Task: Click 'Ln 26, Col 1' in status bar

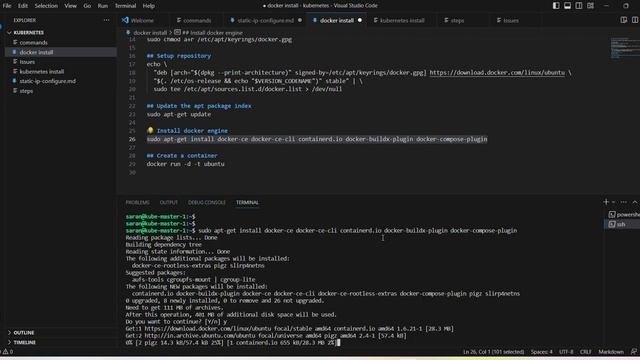Action: click(x=493, y=351)
